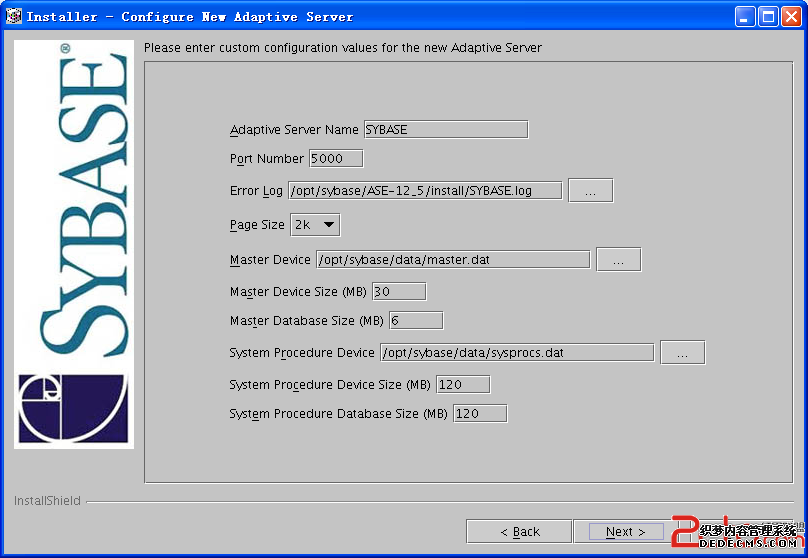Open the Page Size dropdown
Screen dimensions: 808x558
click(x=315, y=225)
